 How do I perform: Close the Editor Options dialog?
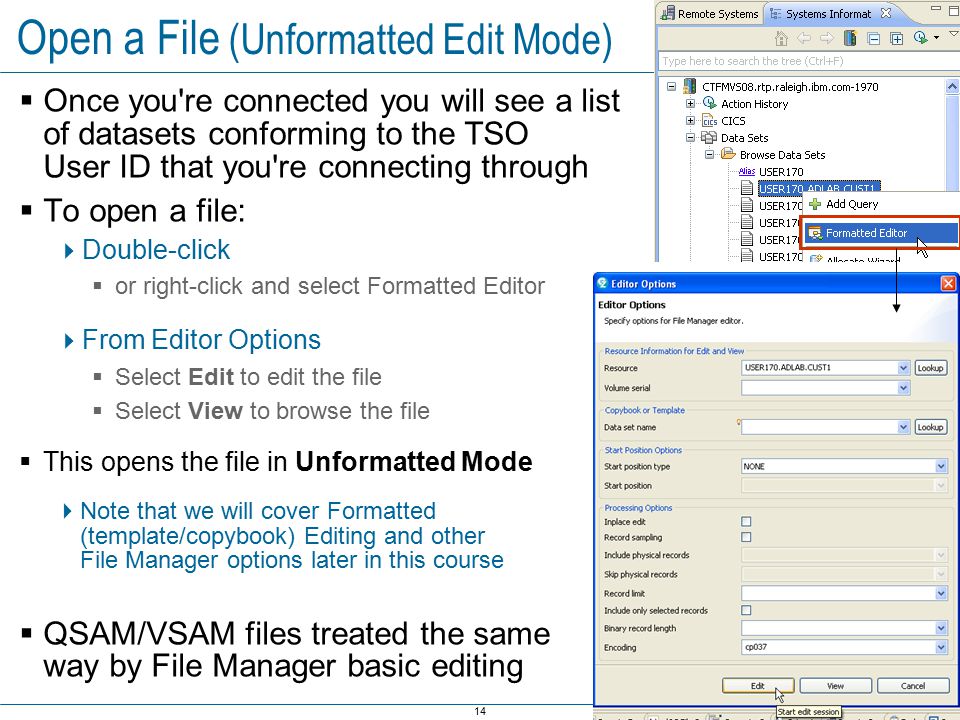pyautogui.click(x=948, y=283)
